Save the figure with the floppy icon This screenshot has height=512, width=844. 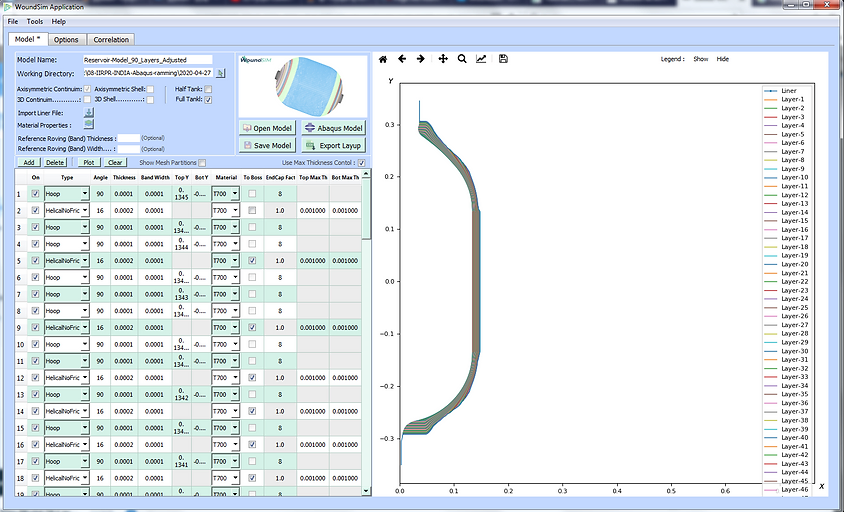click(503, 59)
